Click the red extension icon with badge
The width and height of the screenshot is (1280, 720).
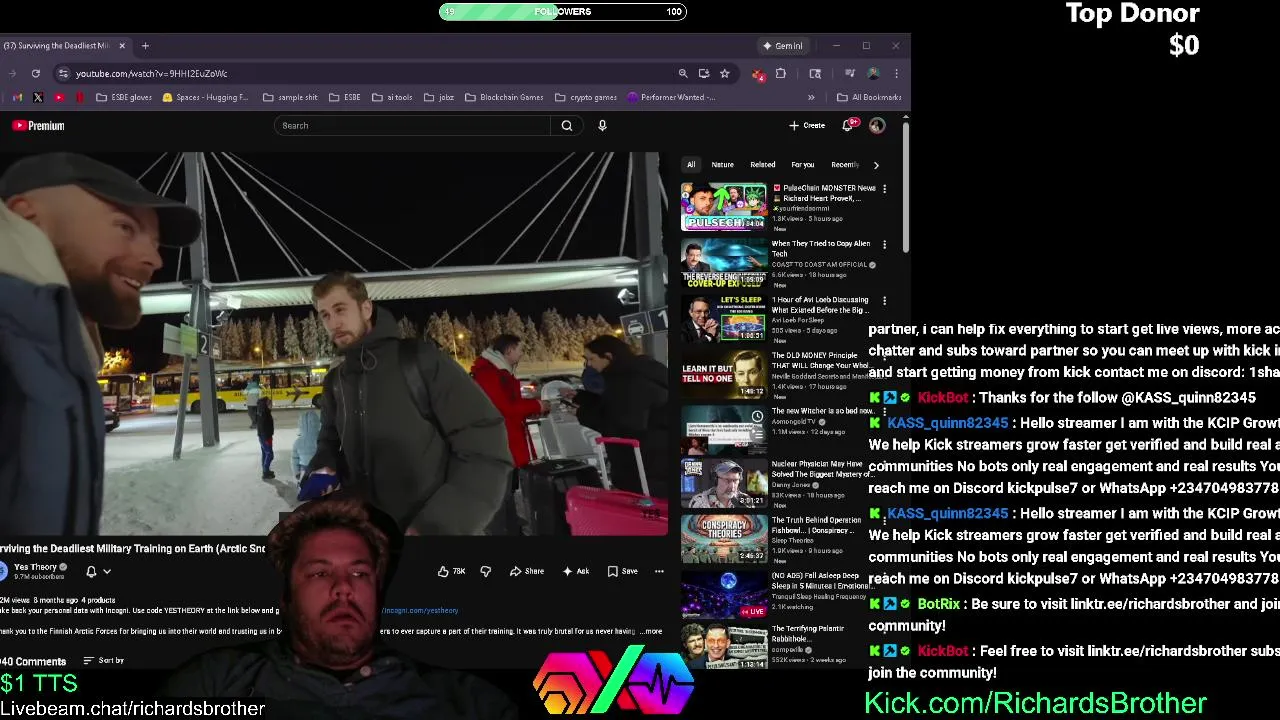click(759, 73)
